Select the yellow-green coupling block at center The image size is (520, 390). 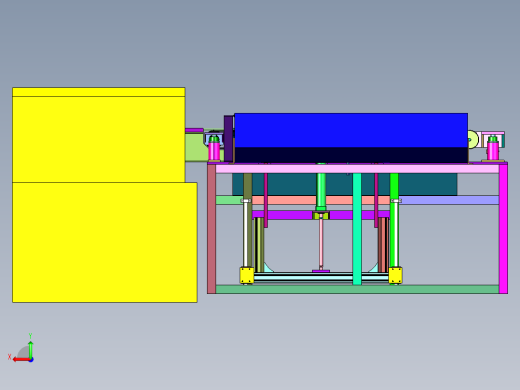tap(321, 215)
